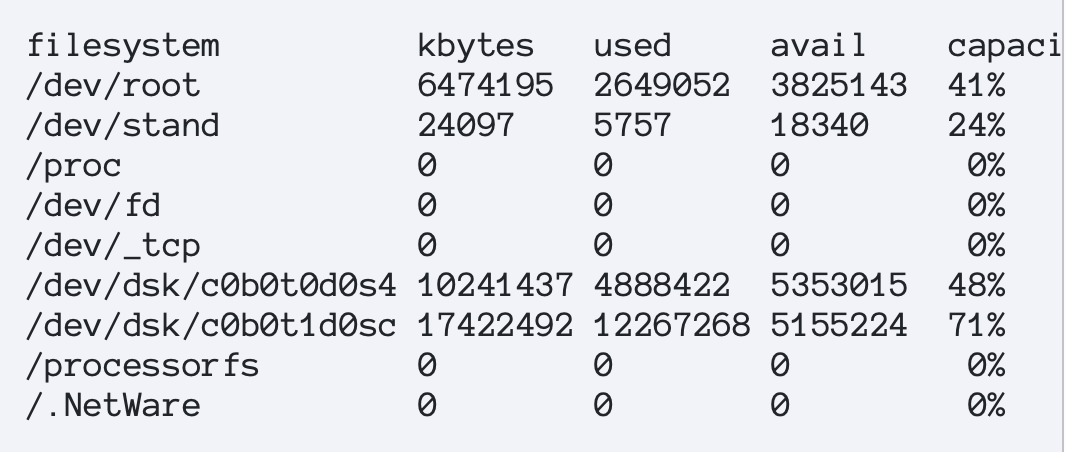
Task: Click the 71% capacity value
Action: (976, 326)
